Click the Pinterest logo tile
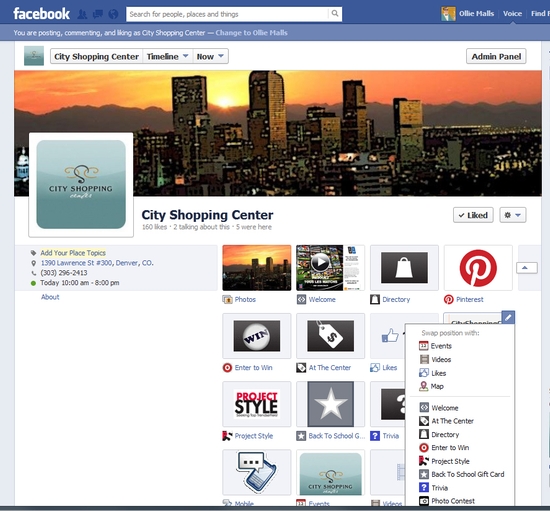 click(478, 268)
